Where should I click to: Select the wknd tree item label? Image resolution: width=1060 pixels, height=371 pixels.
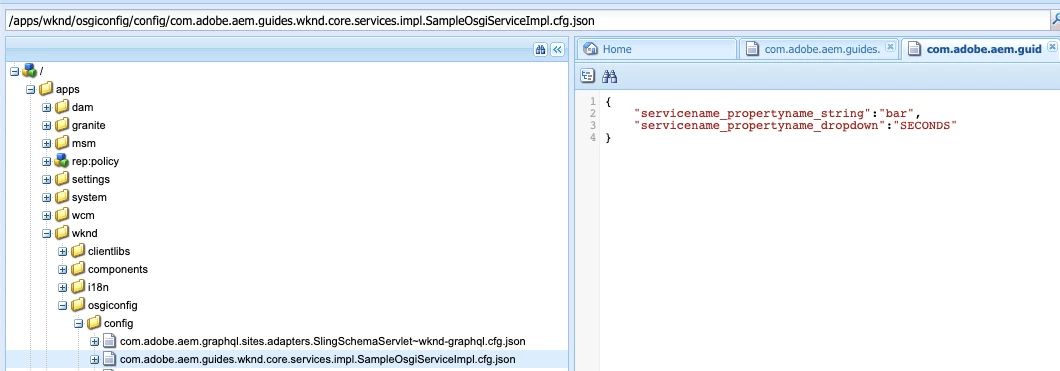pyautogui.click(x=85, y=234)
